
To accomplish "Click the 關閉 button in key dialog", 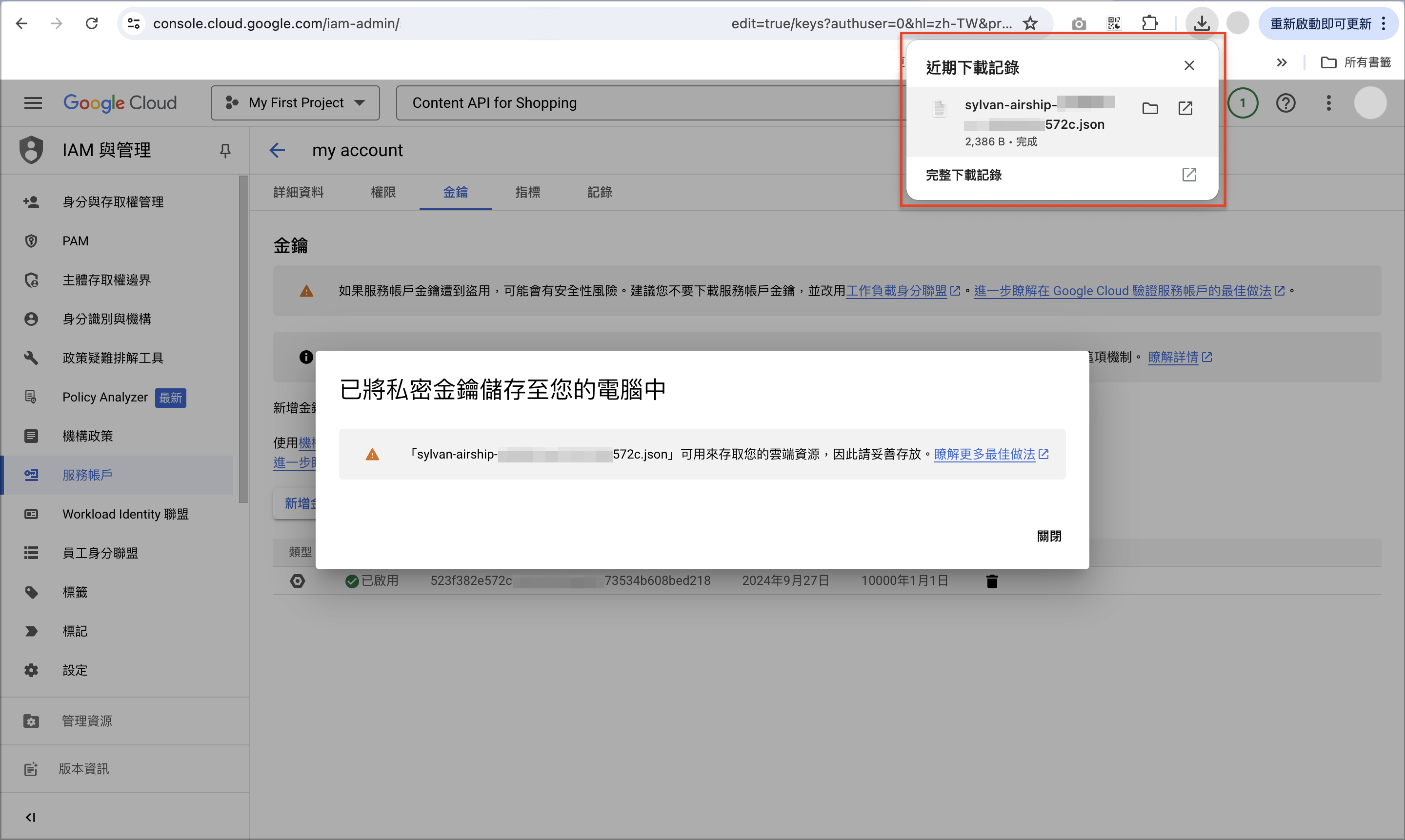I will click(1050, 536).
